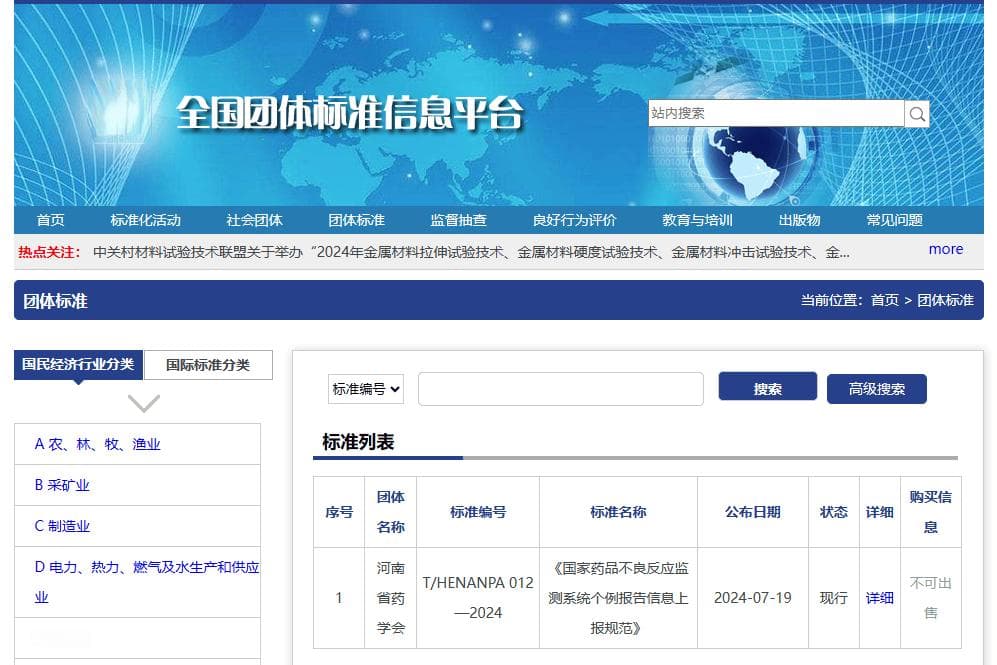The image size is (997, 665).
Task: Open the 标准化活动 menu item
Action: point(146,220)
